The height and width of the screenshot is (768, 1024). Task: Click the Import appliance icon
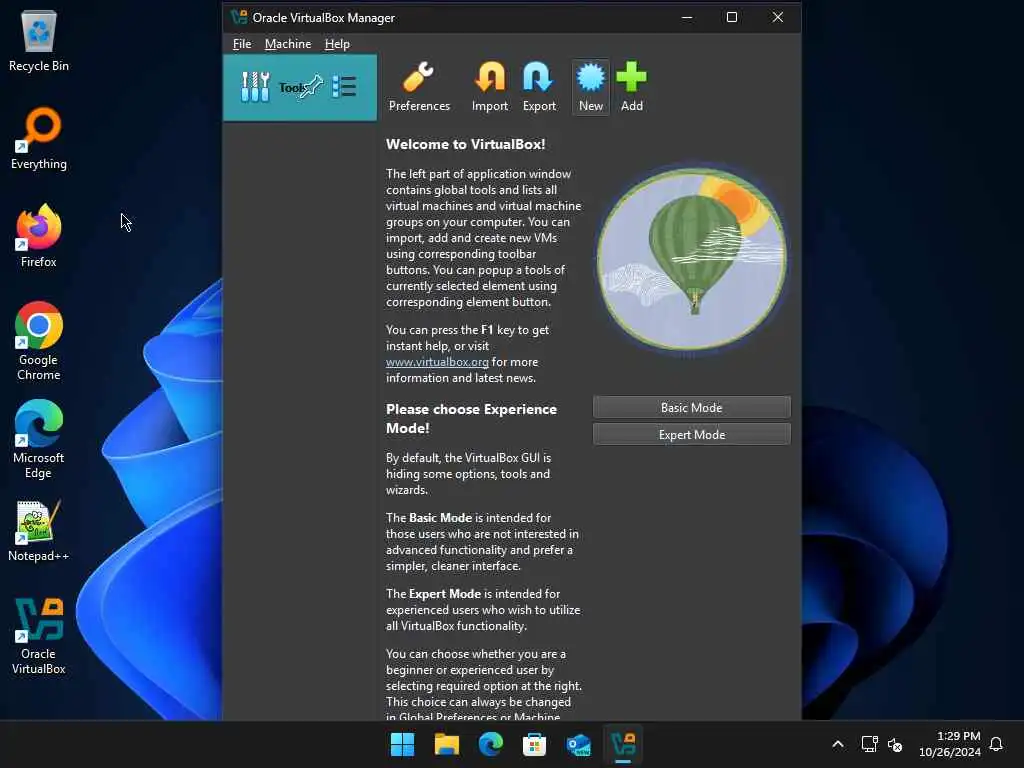[490, 87]
